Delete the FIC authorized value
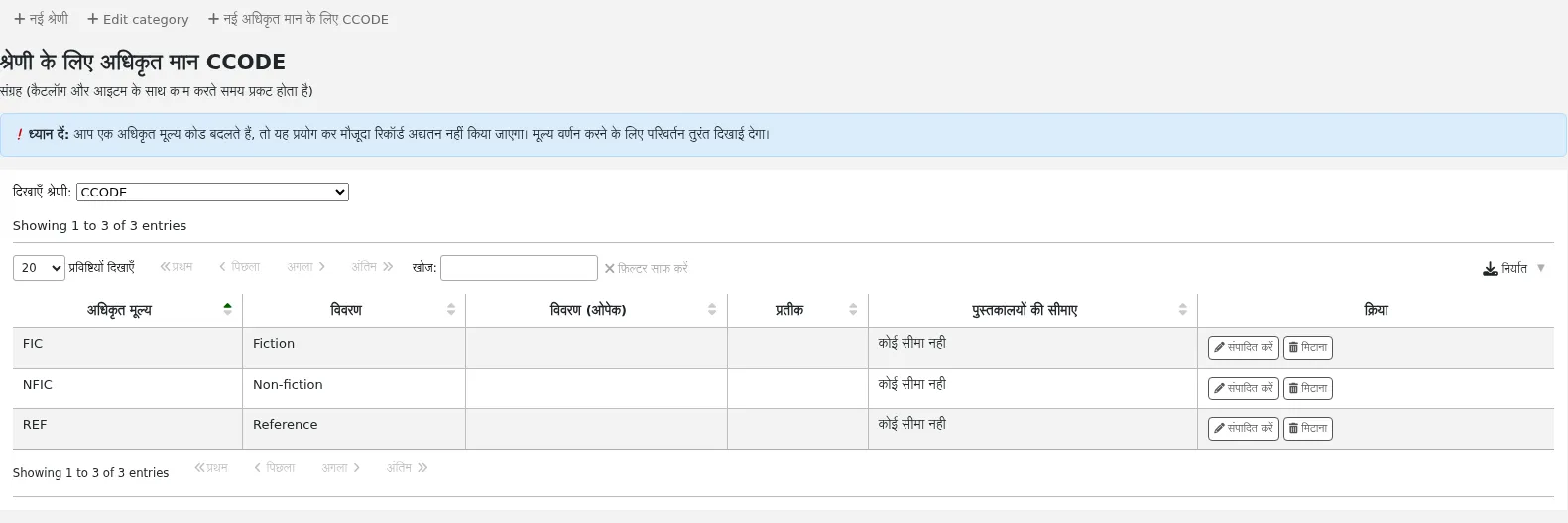Image resolution: width=1568 pixels, height=523 pixels. coord(1307,348)
